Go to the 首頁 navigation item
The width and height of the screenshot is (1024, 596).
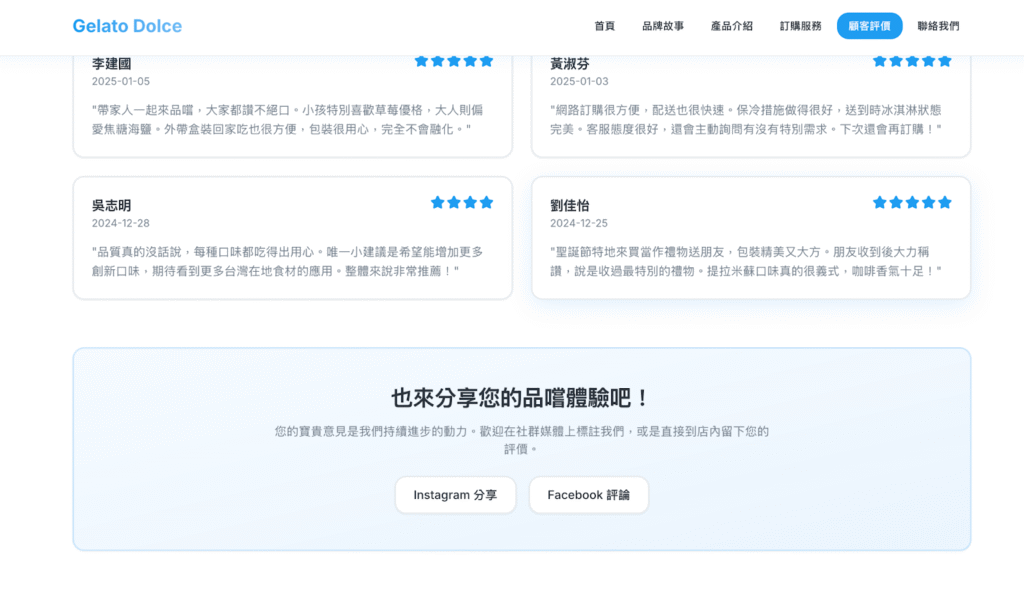tap(604, 26)
